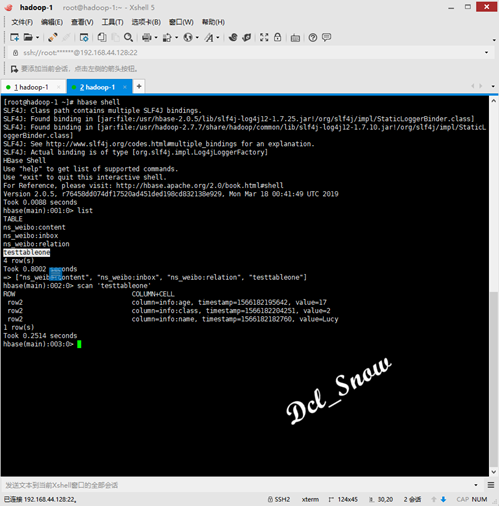Open the 工具(T) menu
The image size is (499, 506).
tap(112, 22)
